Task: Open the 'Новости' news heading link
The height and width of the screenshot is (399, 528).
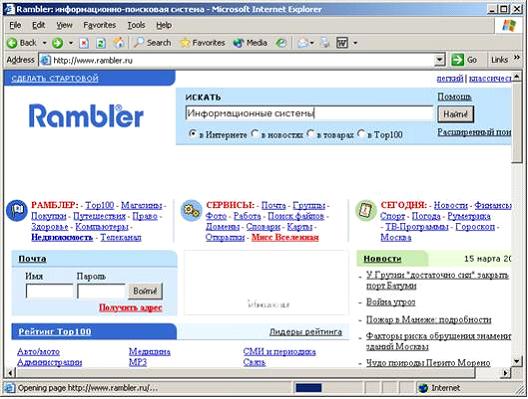Action: (x=382, y=259)
